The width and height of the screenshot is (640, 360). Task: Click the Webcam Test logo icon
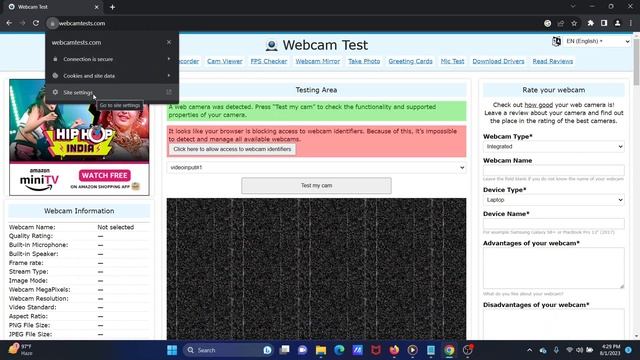[x=271, y=45]
